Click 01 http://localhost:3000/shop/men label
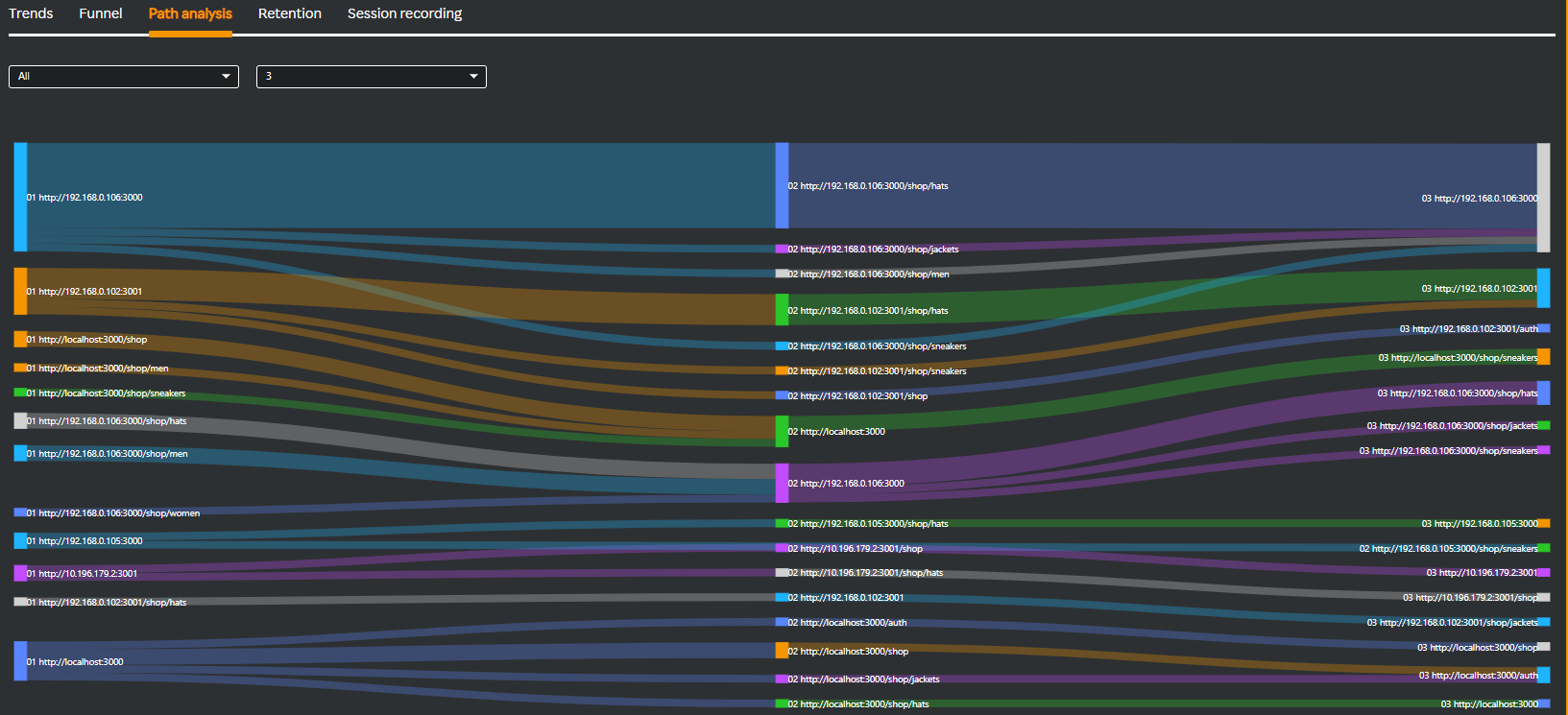This screenshot has width=1568, height=715. click(98, 369)
